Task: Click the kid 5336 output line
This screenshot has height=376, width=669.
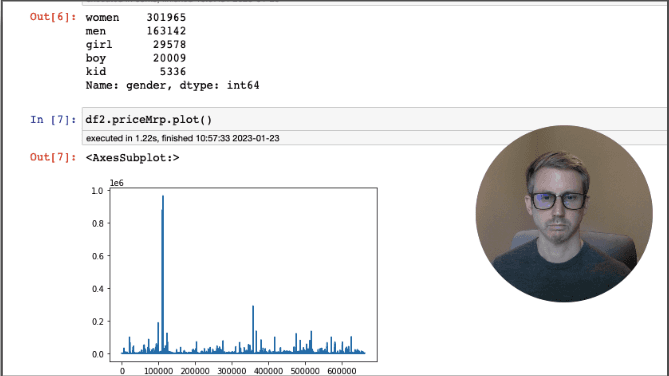Action: (136, 72)
